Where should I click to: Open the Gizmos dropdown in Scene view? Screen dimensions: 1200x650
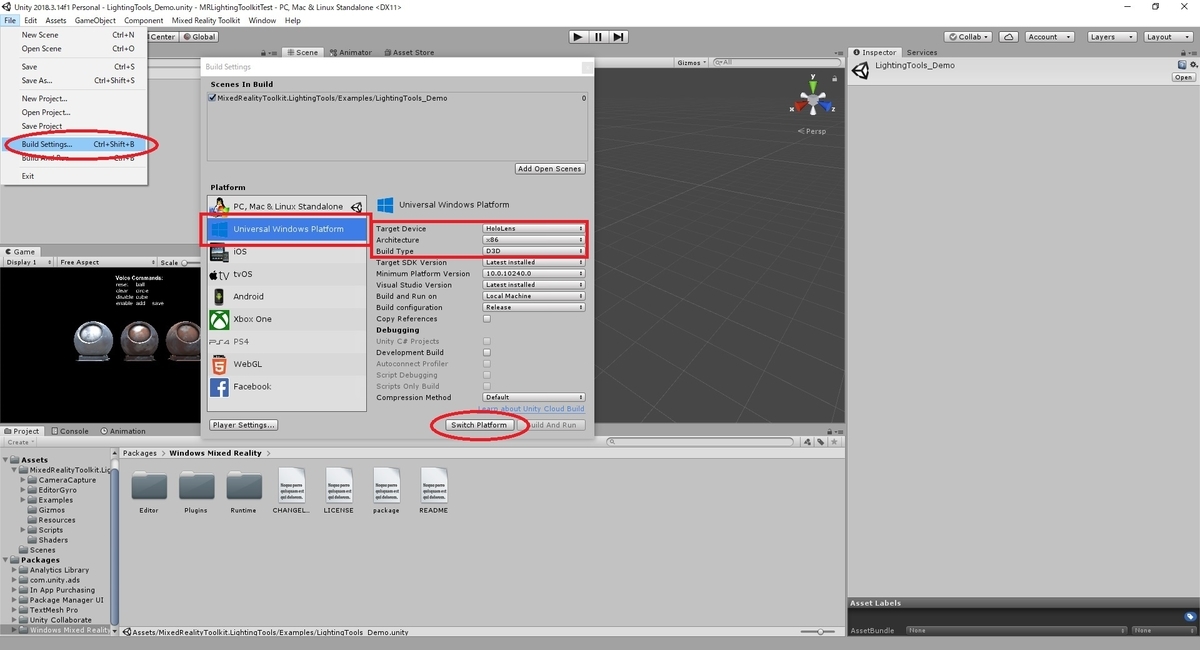pyautogui.click(x=692, y=62)
